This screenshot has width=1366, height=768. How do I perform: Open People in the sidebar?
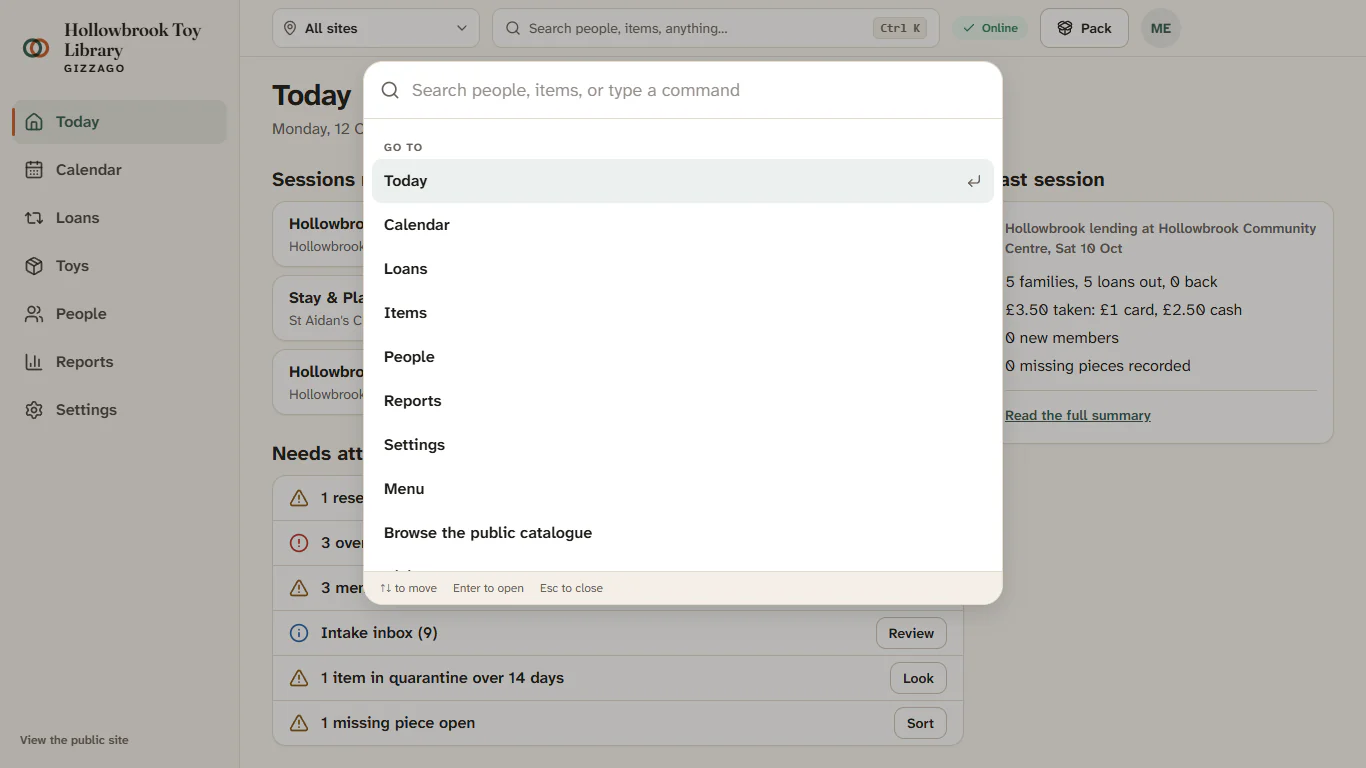(x=119, y=314)
